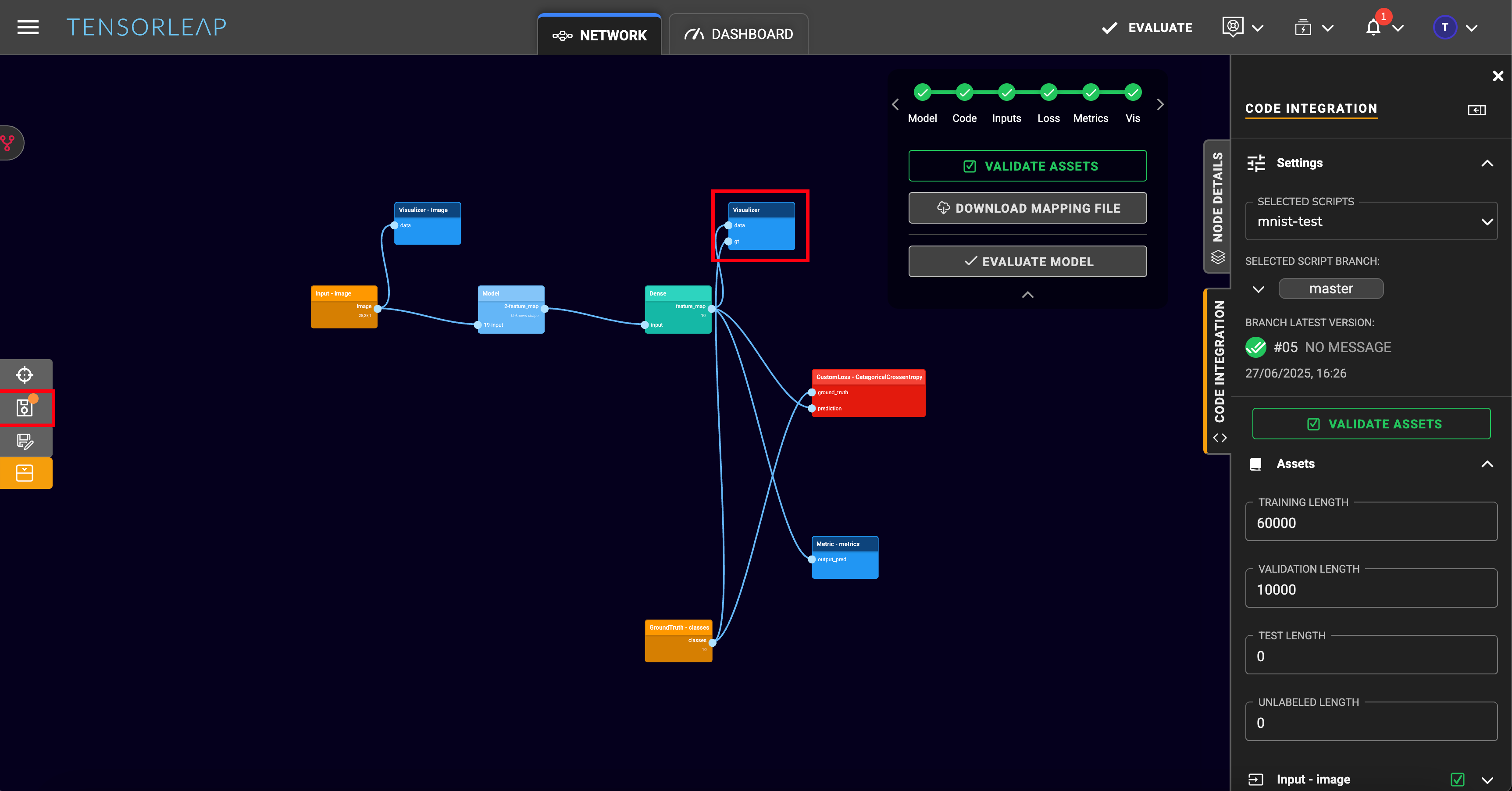
Task: Open the Selected Scripts mnist-test dropdown
Action: click(1370, 221)
